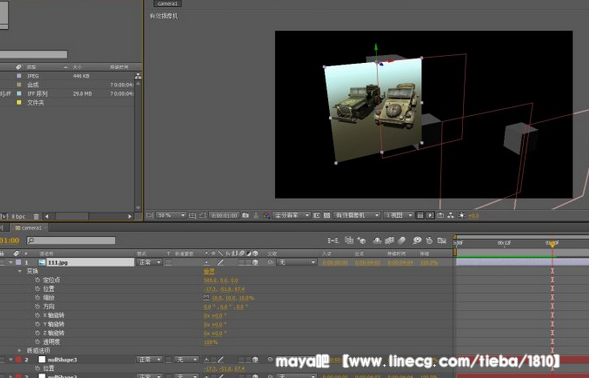The image size is (589, 378).
Task: Toggle mask and shape path visibility icon
Action: pyautogui.click(x=202, y=215)
